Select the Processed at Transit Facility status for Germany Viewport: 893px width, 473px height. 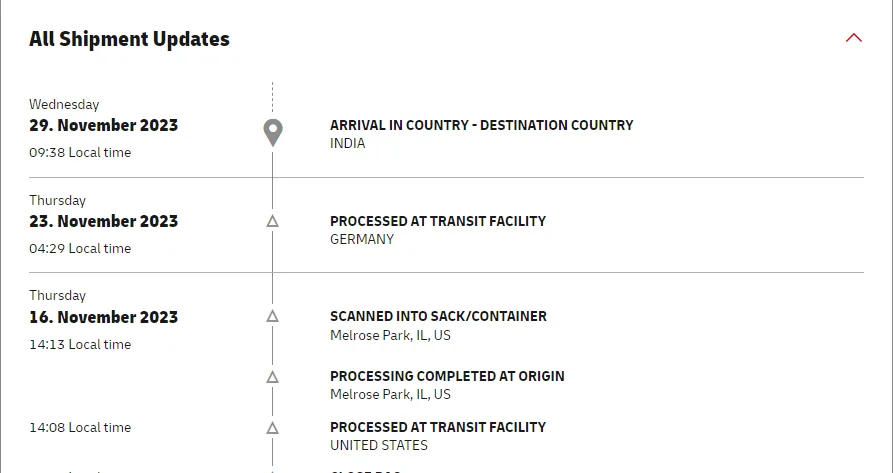(x=437, y=221)
